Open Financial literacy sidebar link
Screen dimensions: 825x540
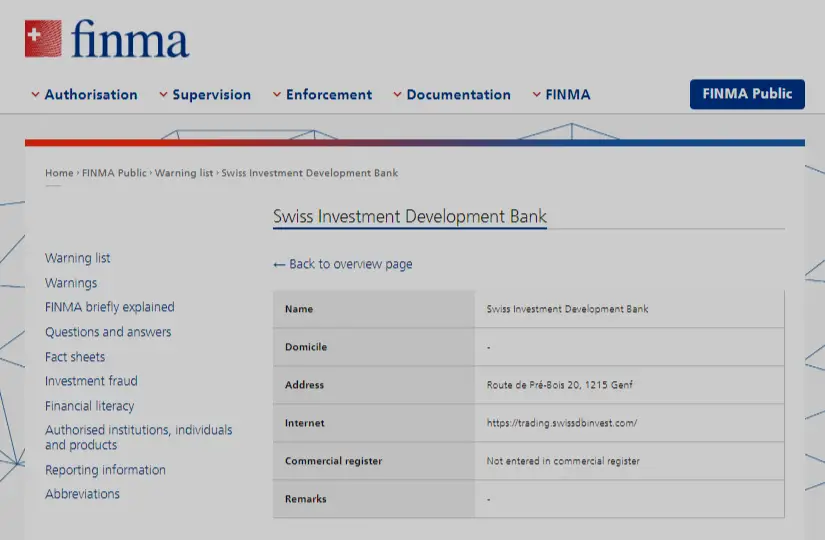(x=89, y=406)
